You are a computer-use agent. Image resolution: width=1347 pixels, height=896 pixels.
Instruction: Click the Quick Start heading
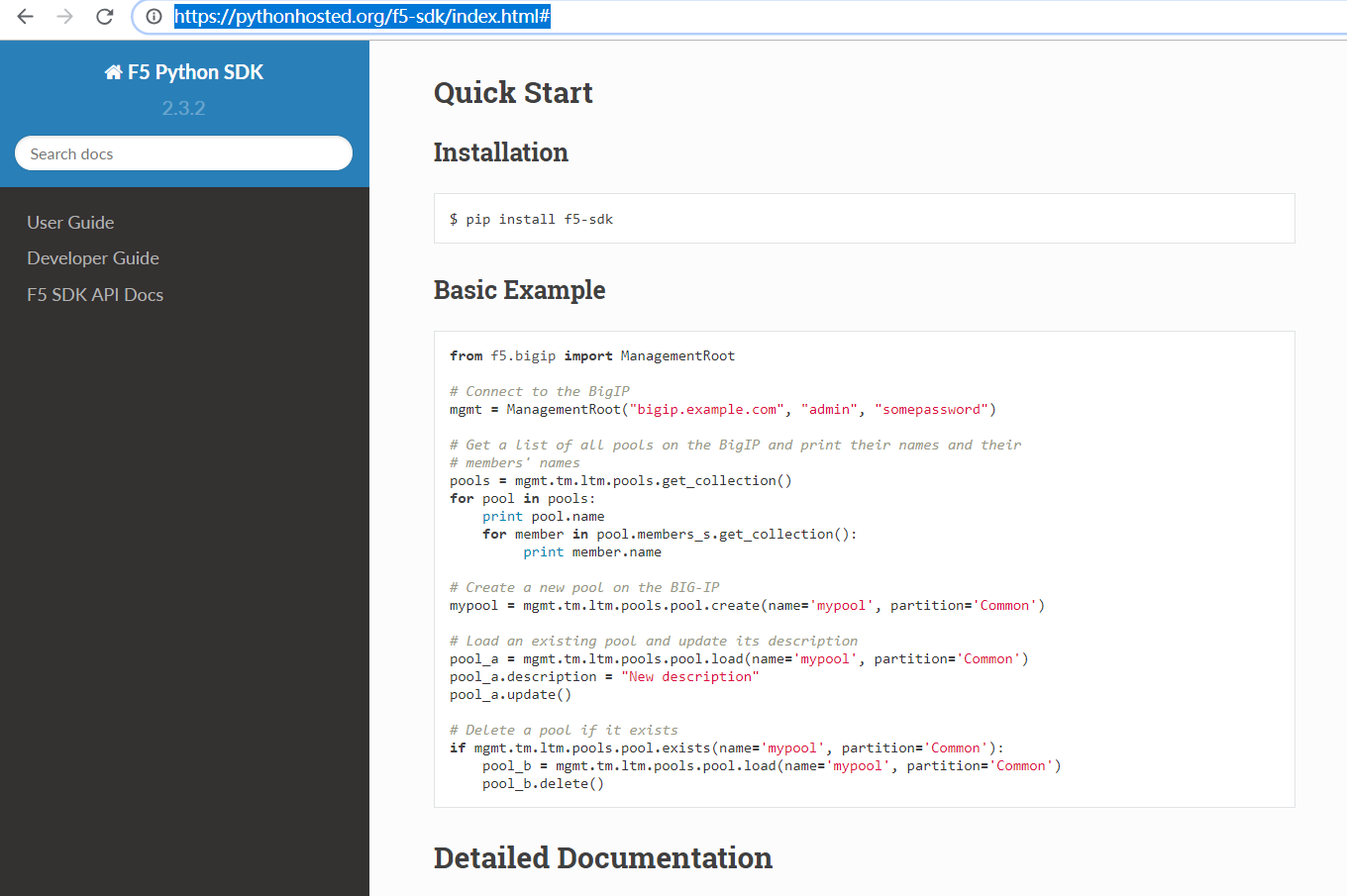(x=513, y=92)
